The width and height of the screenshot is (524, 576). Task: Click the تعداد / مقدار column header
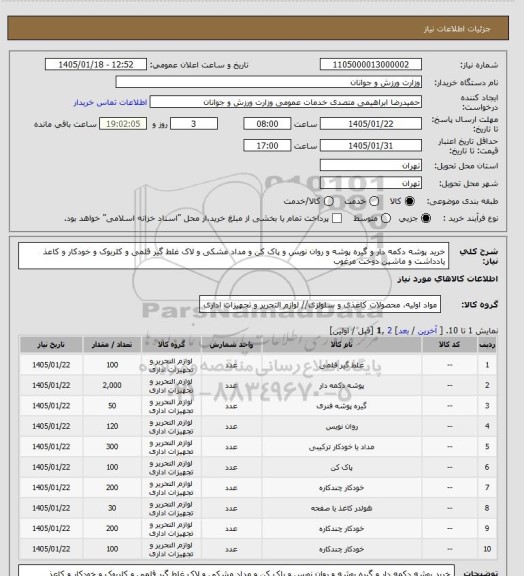click(x=112, y=344)
